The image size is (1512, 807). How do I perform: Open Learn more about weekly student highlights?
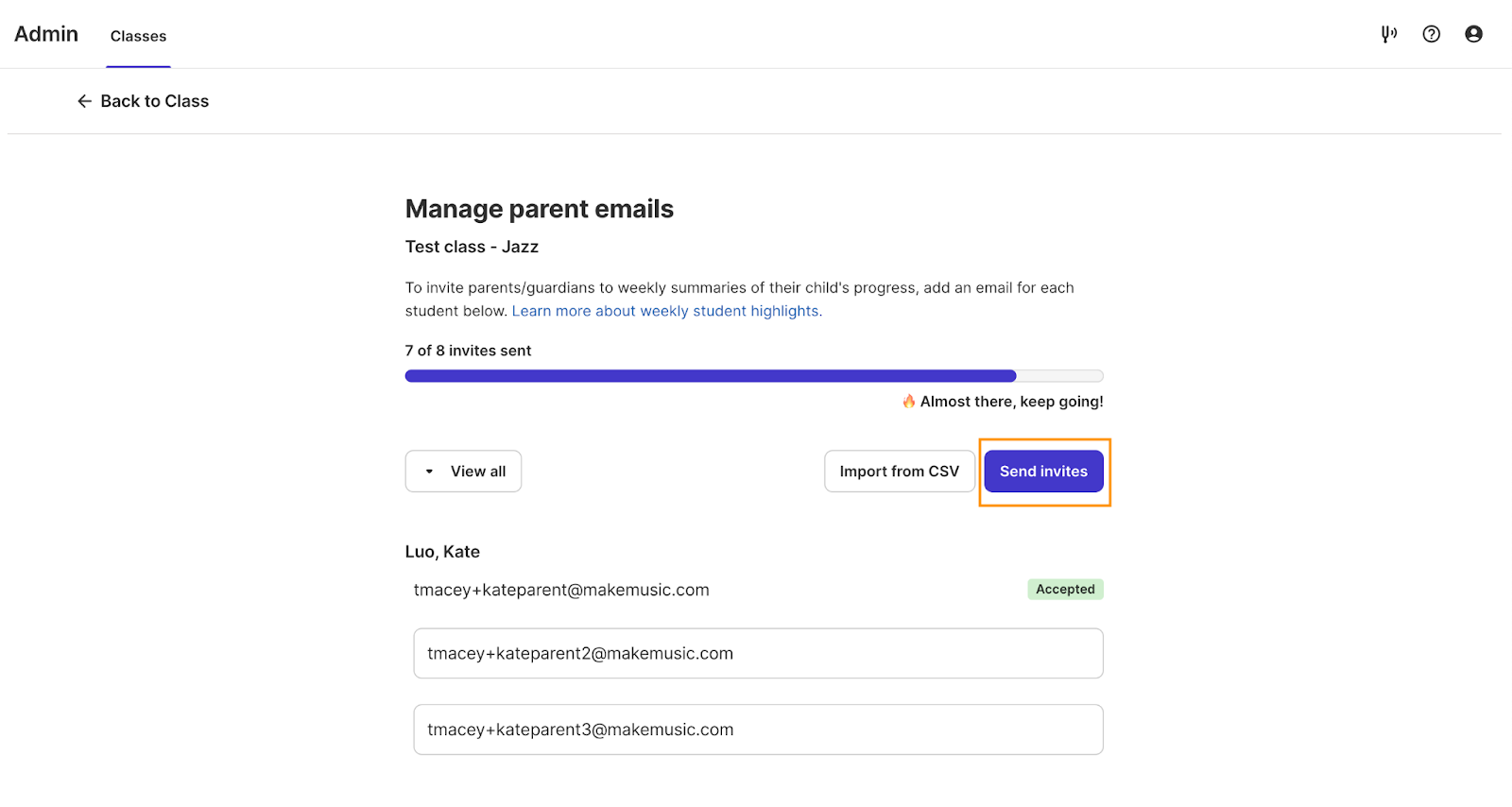pos(666,311)
